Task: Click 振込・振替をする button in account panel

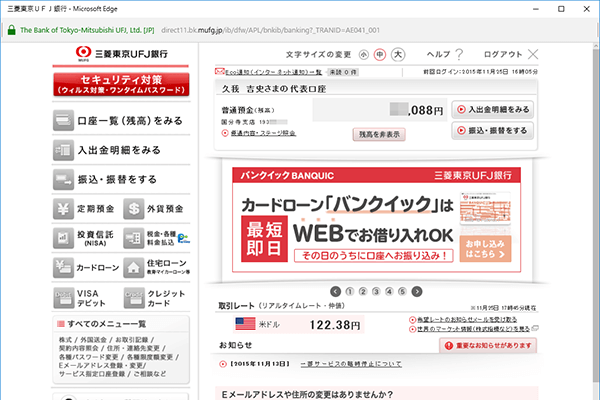Action: 492,131
